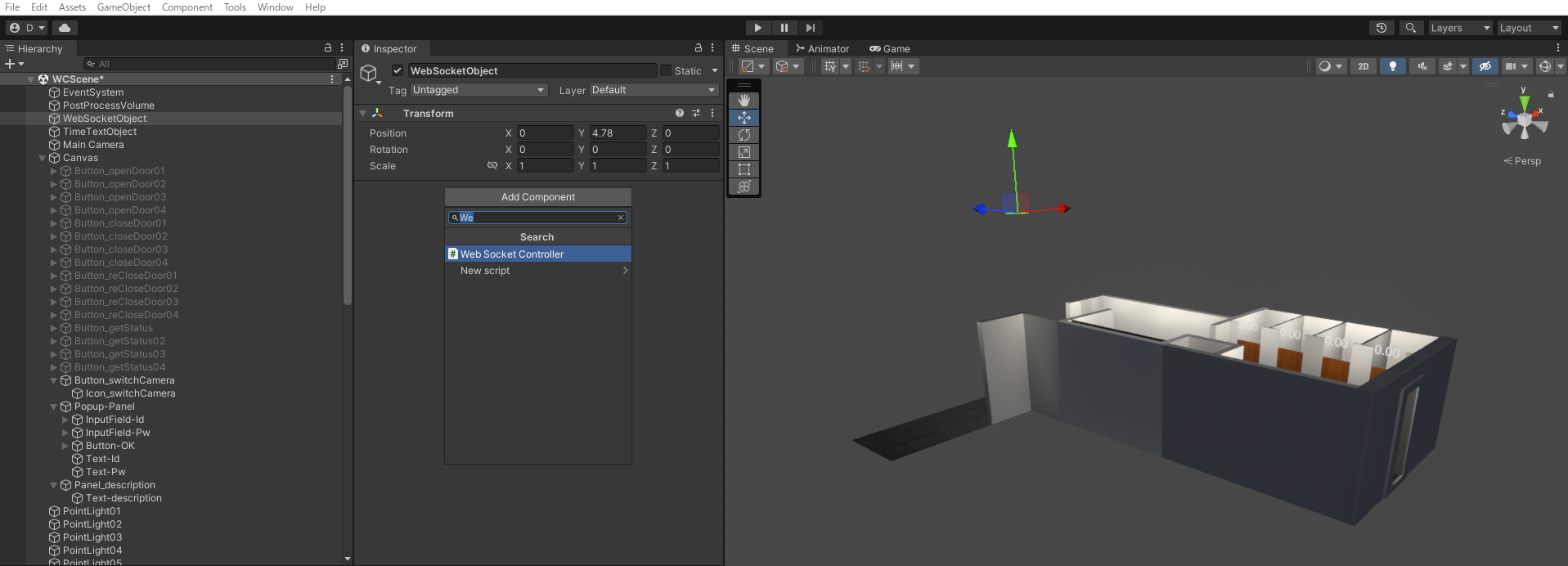Collapse the Canvas tree item
The image size is (1568, 566).
coord(43,158)
